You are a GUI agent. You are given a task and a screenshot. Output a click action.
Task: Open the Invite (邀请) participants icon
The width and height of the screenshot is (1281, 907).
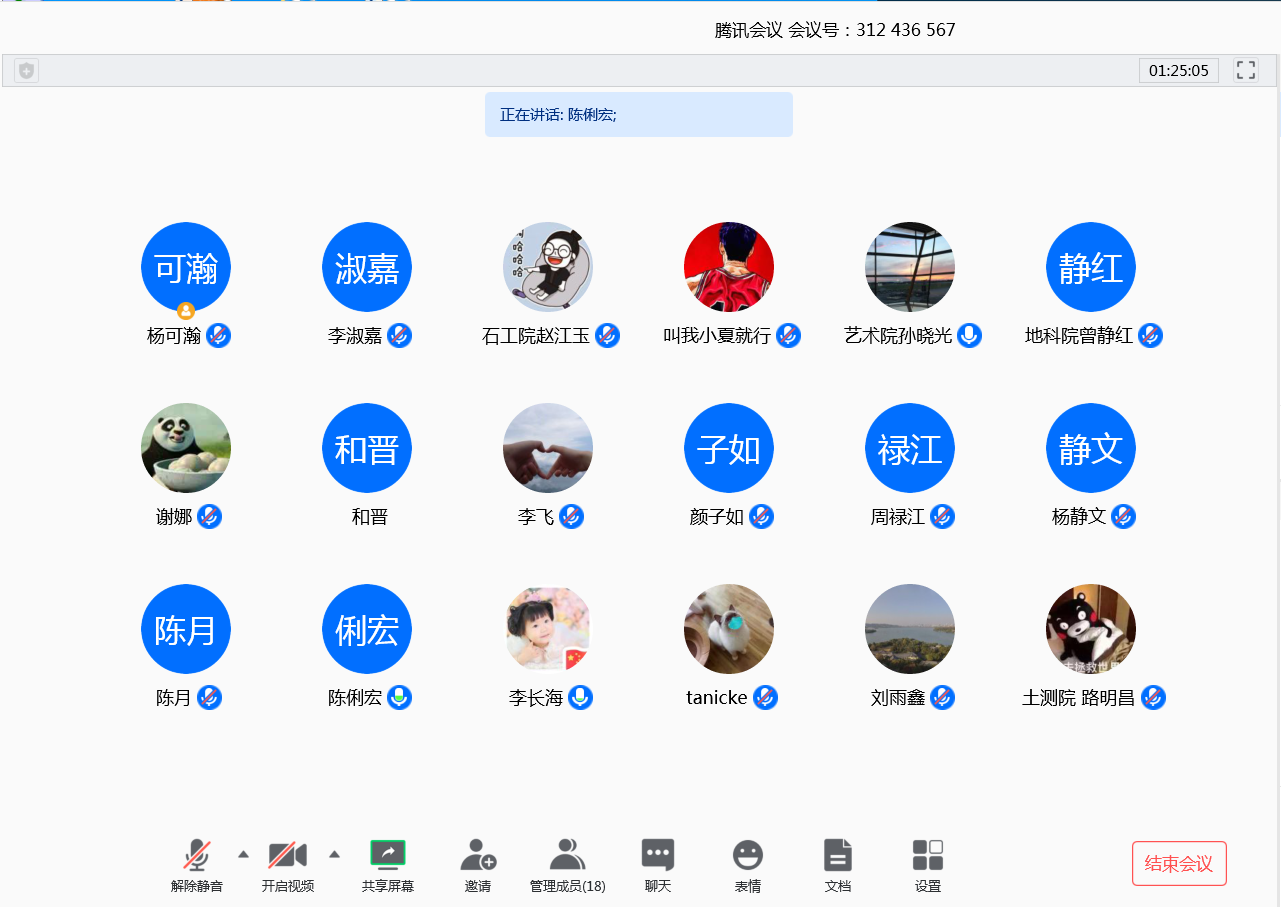[x=478, y=856]
